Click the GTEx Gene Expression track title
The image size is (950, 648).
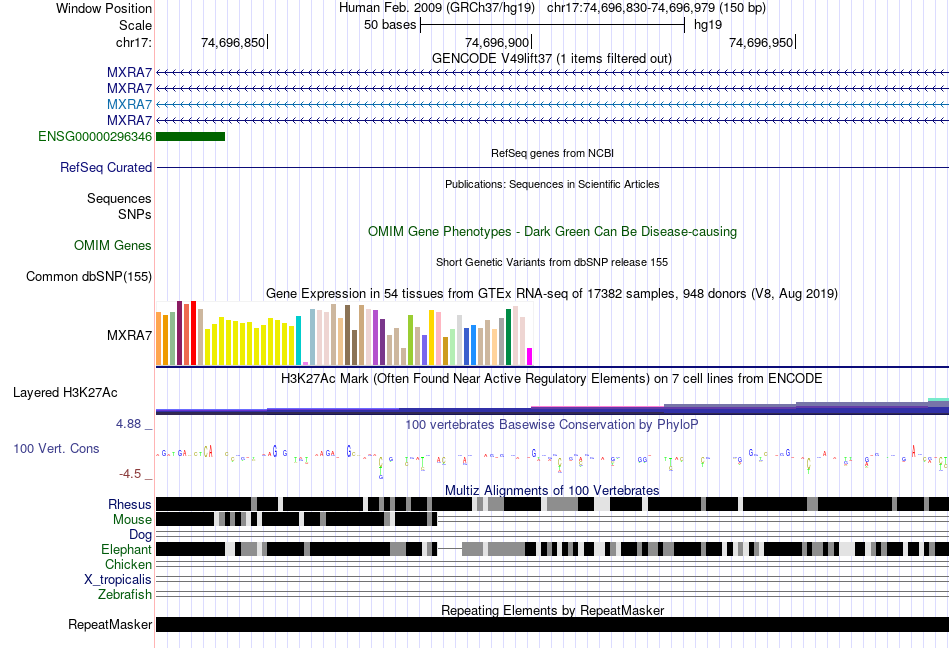point(552,294)
